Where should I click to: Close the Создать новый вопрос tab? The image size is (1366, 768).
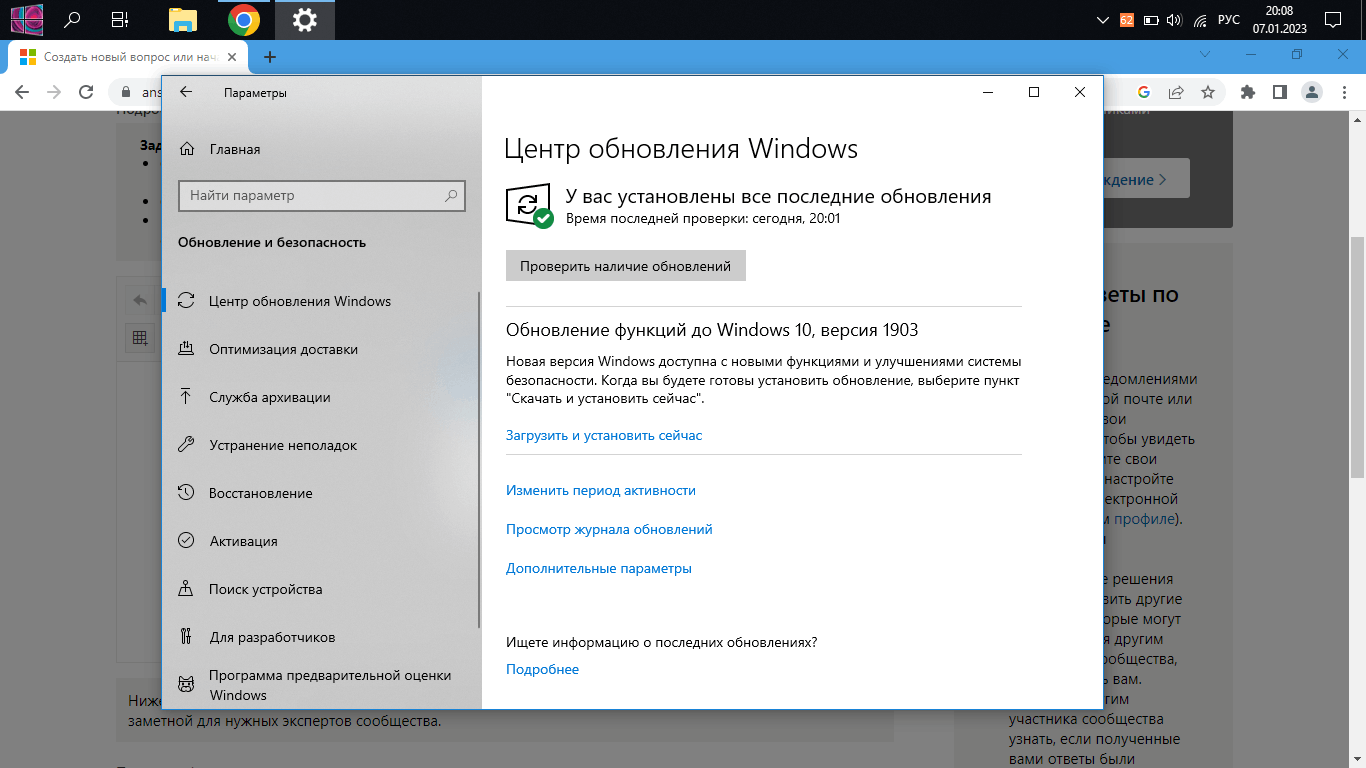(232, 57)
